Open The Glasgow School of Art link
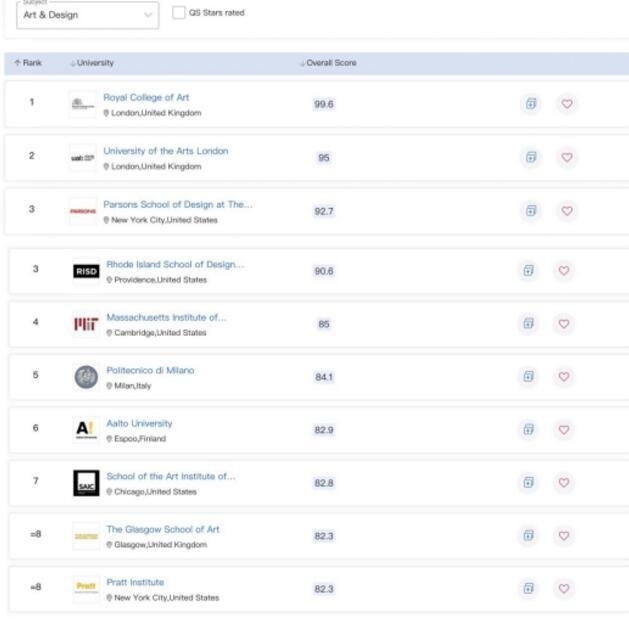The width and height of the screenshot is (629, 619). 163,529
